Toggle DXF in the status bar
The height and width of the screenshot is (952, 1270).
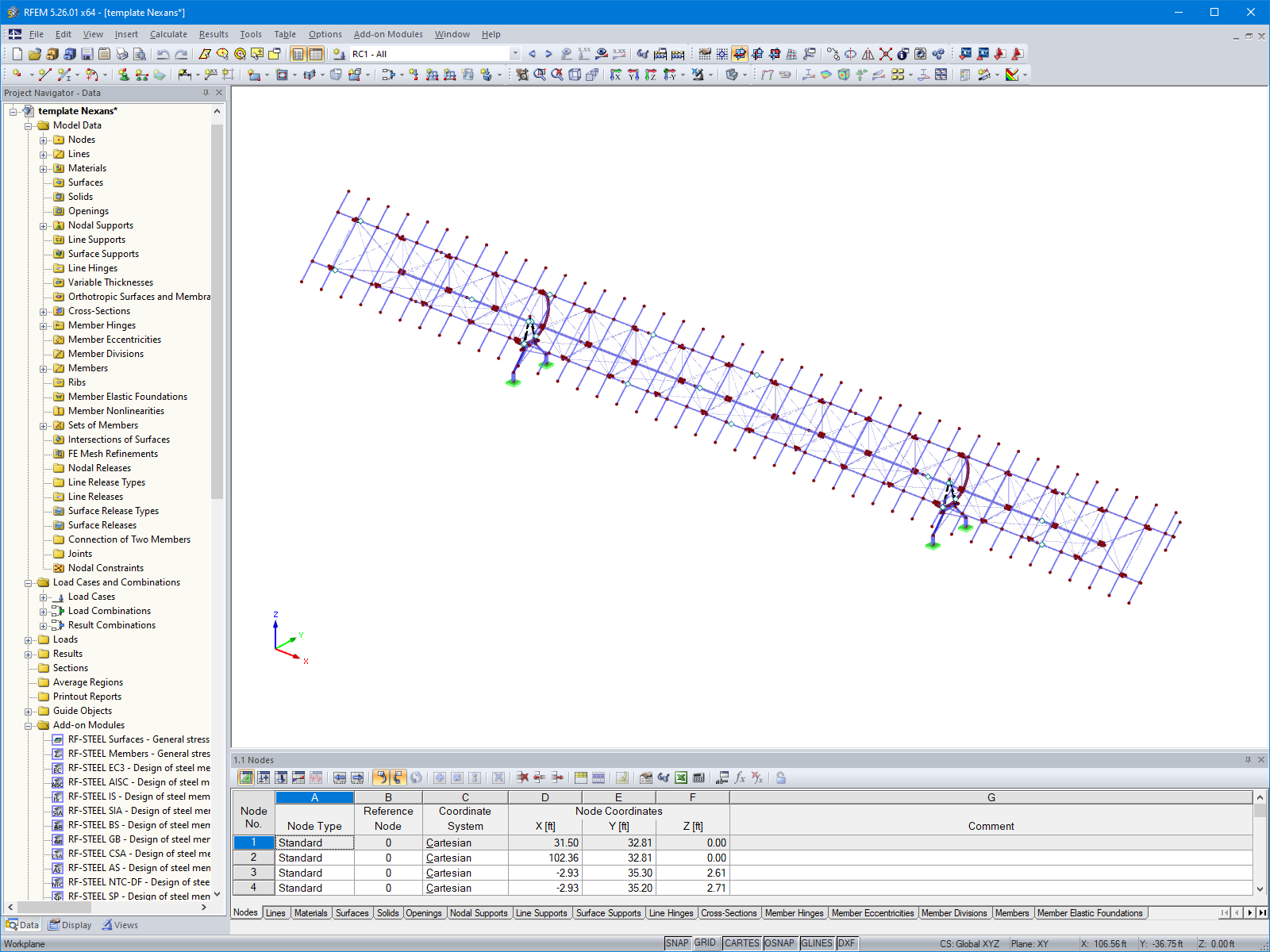click(x=847, y=943)
